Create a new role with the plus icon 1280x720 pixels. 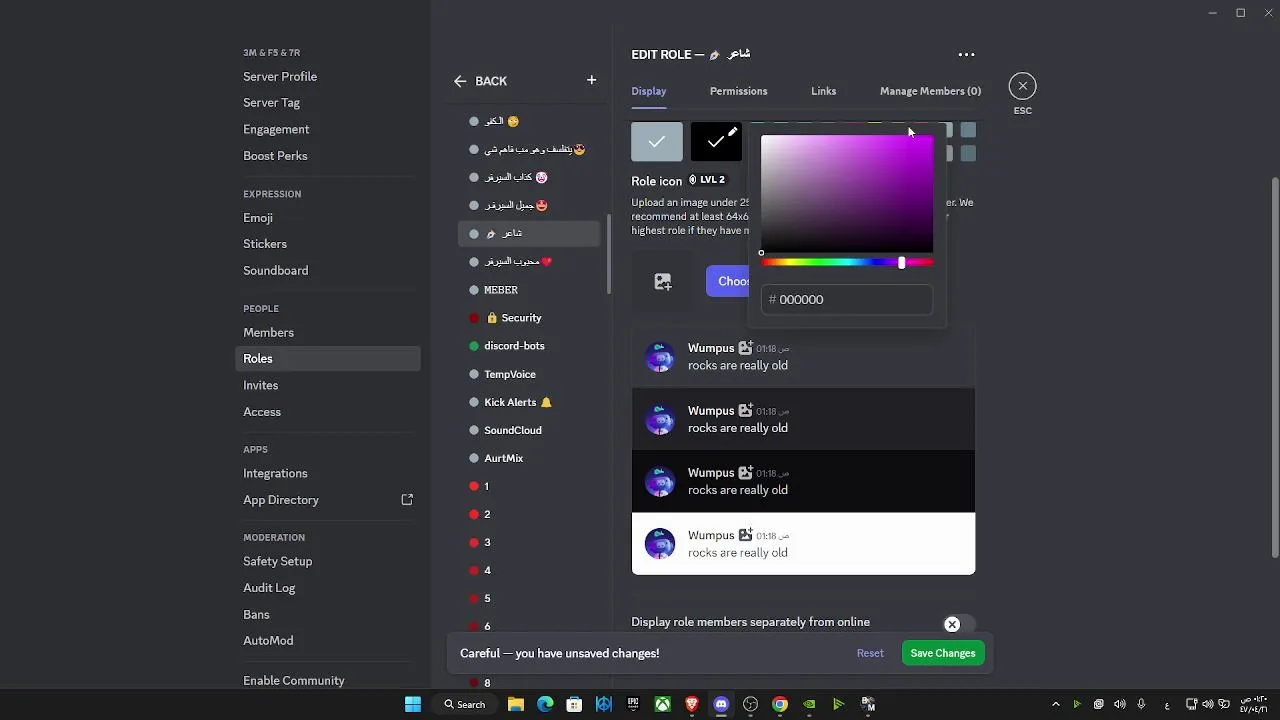(x=591, y=80)
